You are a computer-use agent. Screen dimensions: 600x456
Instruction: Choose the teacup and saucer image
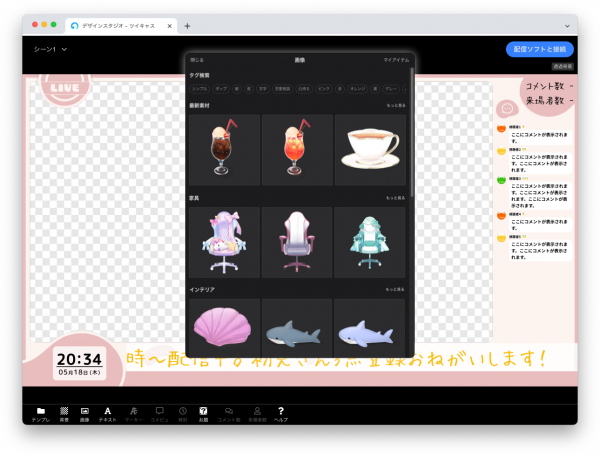point(370,150)
